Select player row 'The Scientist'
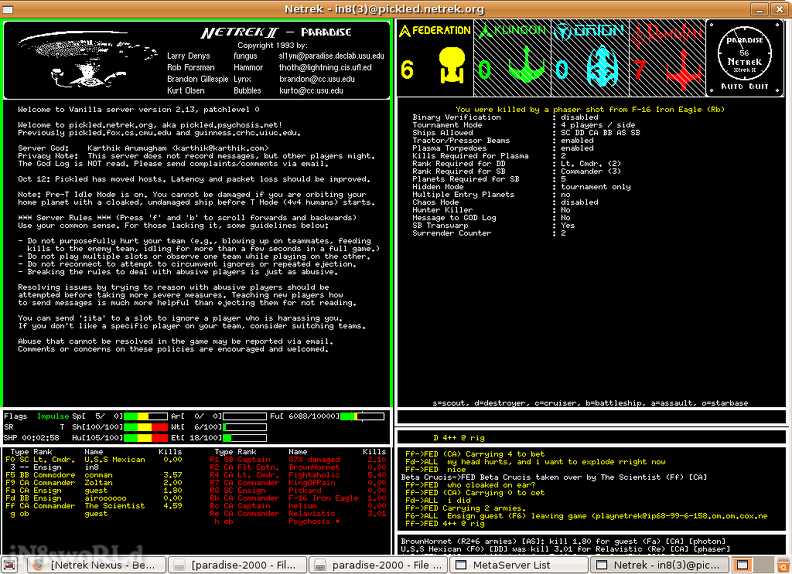 click(93, 506)
